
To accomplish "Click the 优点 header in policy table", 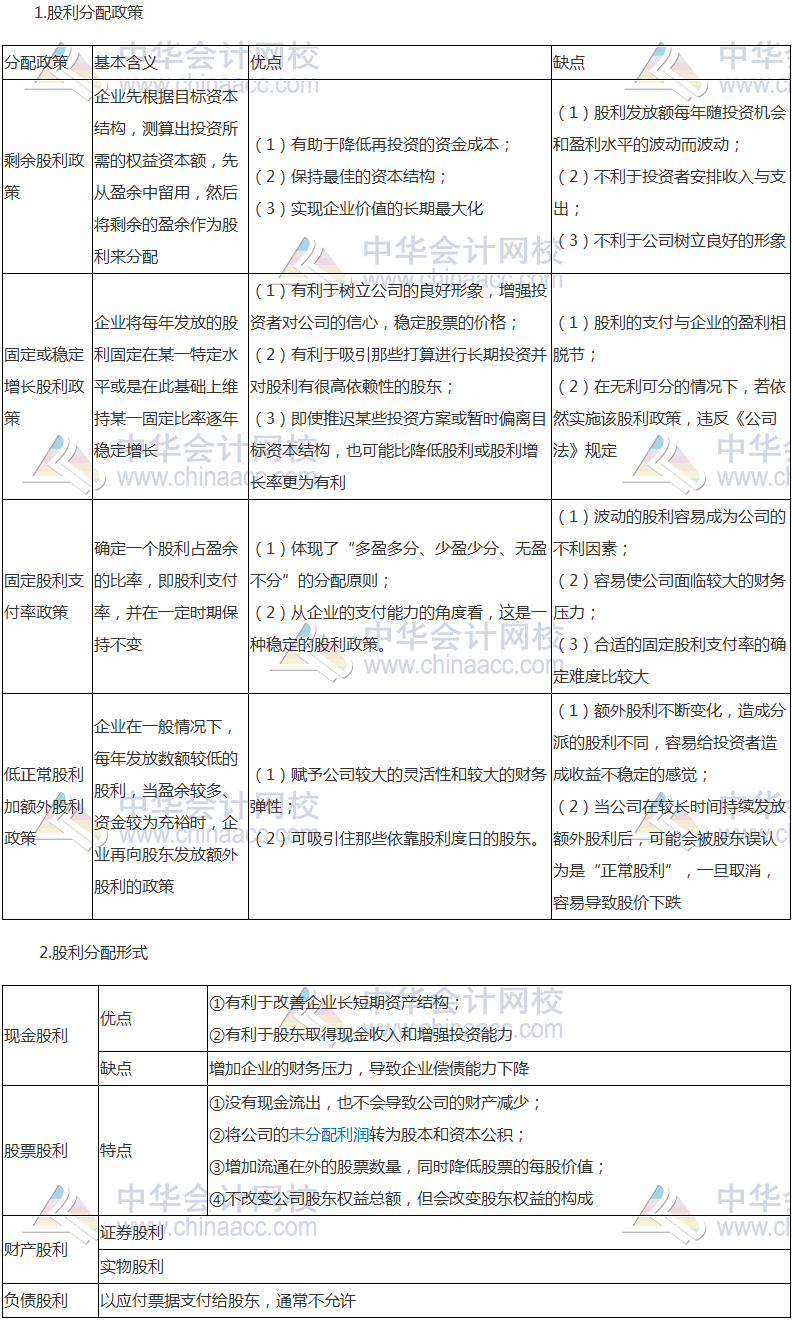I will tap(266, 62).
